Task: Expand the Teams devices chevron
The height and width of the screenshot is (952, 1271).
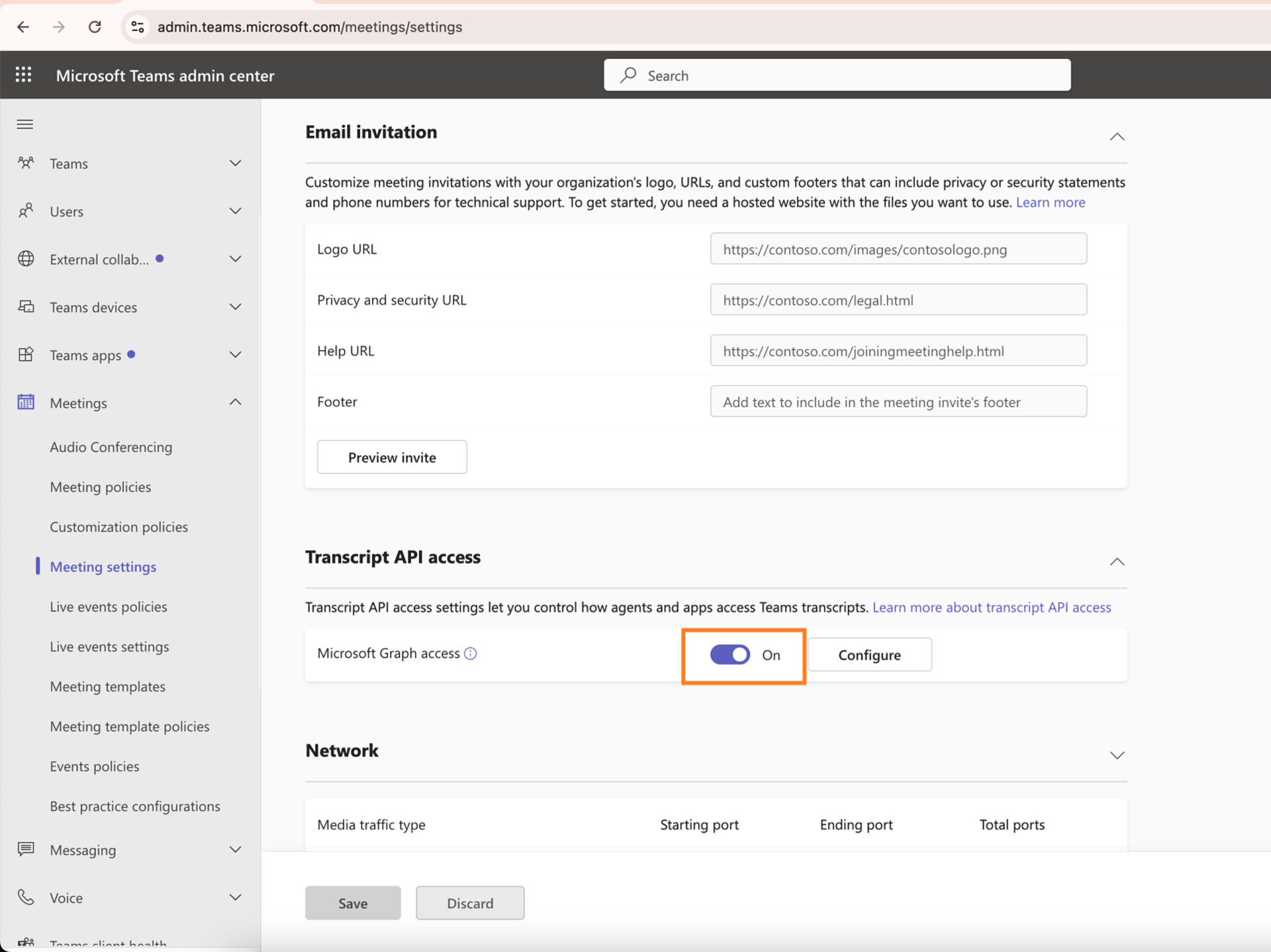Action: (x=235, y=307)
